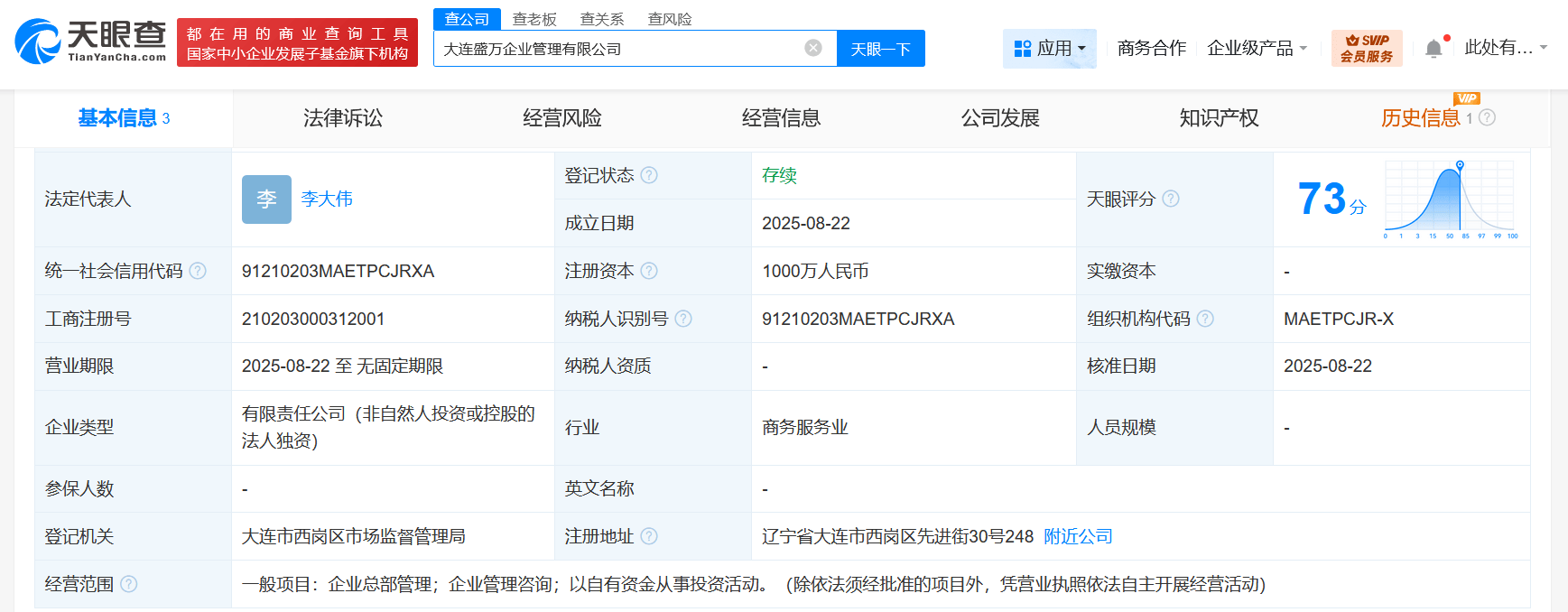The image size is (1568, 612).
Task: Click organization code MAETPCJR-X
Action: click(x=1339, y=319)
